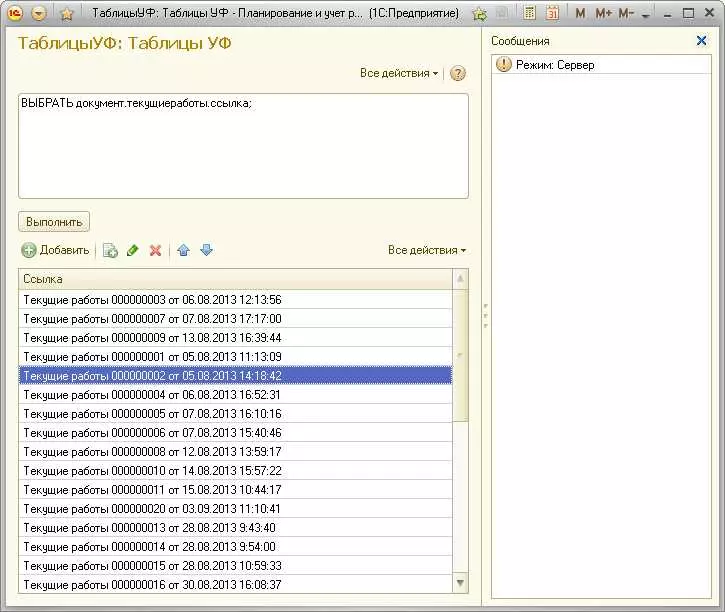725x612 pixels.
Task: Click the warning icon beside Режим: Сервер
Action: (x=504, y=64)
